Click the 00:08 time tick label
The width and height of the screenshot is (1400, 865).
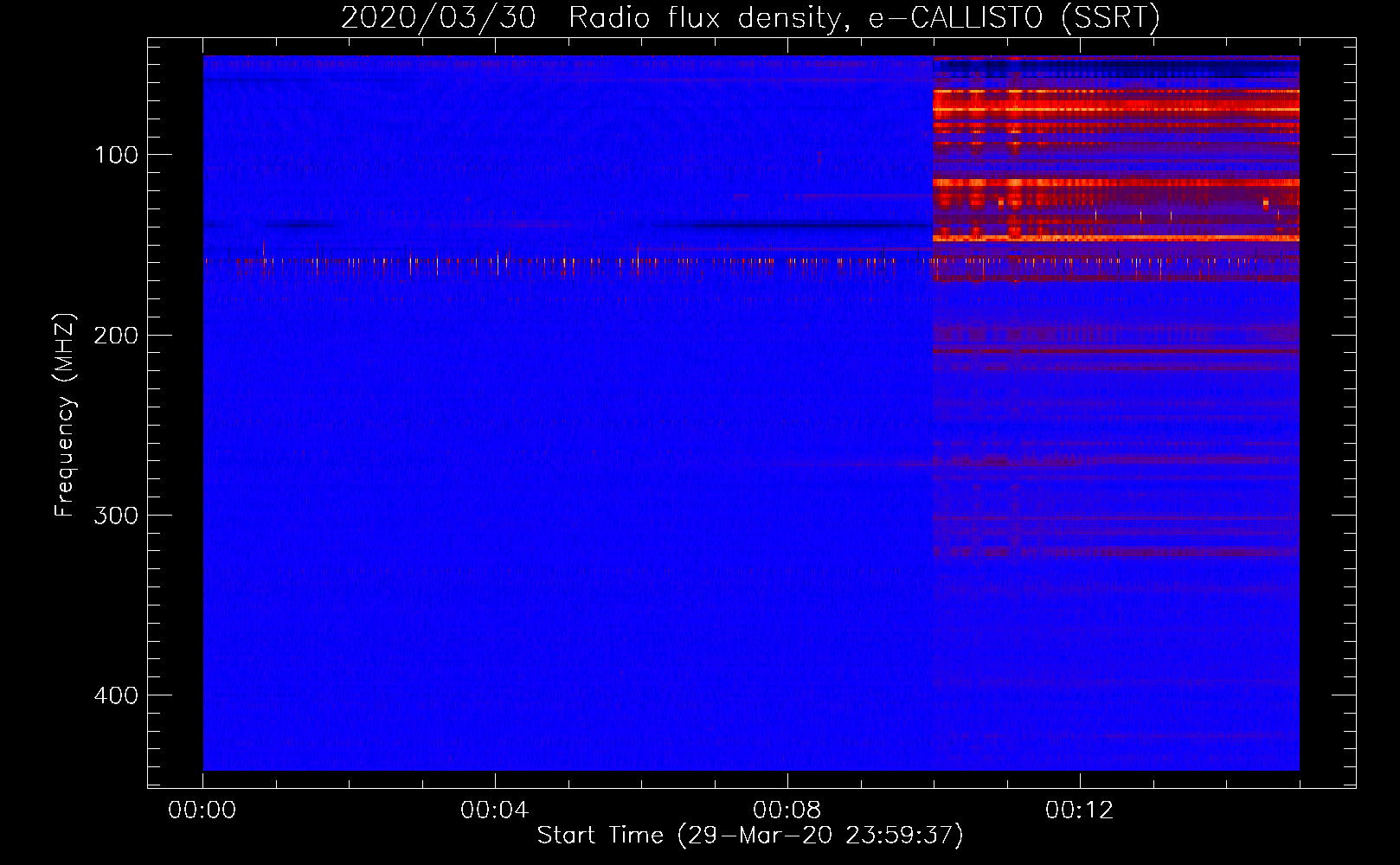click(x=787, y=811)
